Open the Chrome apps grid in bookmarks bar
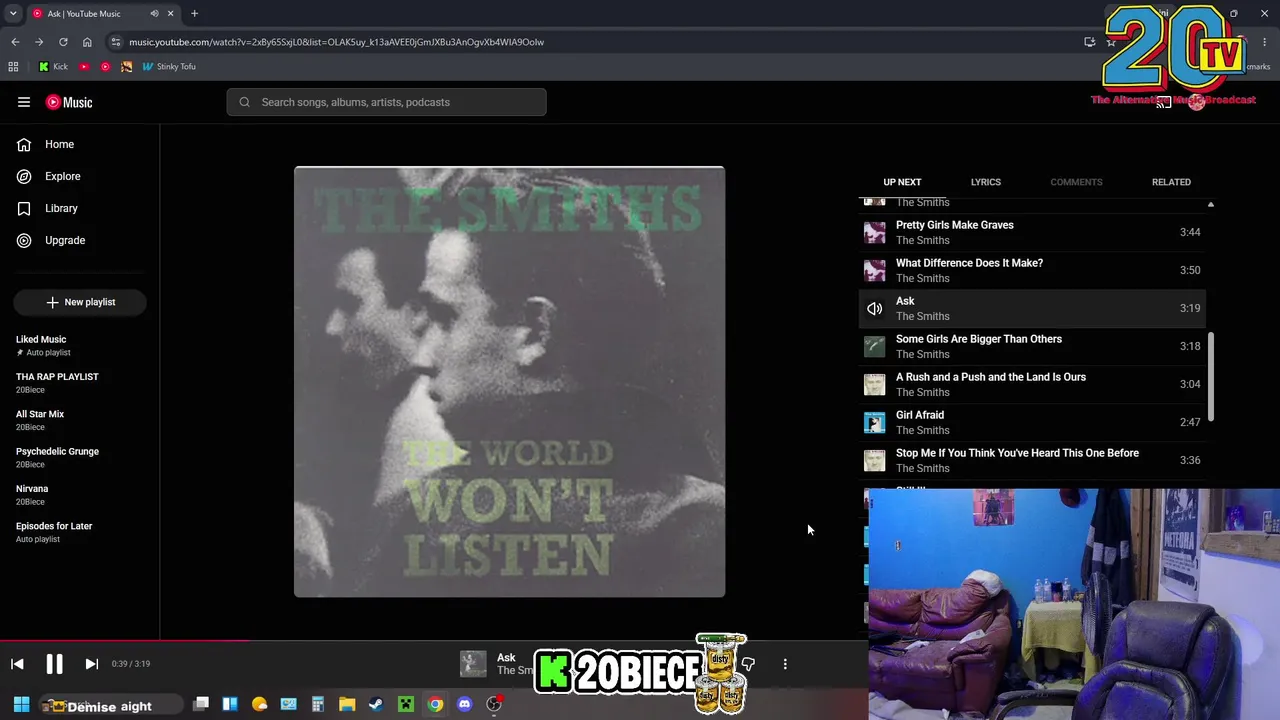Image resolution: width=1280 pixels, height=720 pixels. pos(13,67)
